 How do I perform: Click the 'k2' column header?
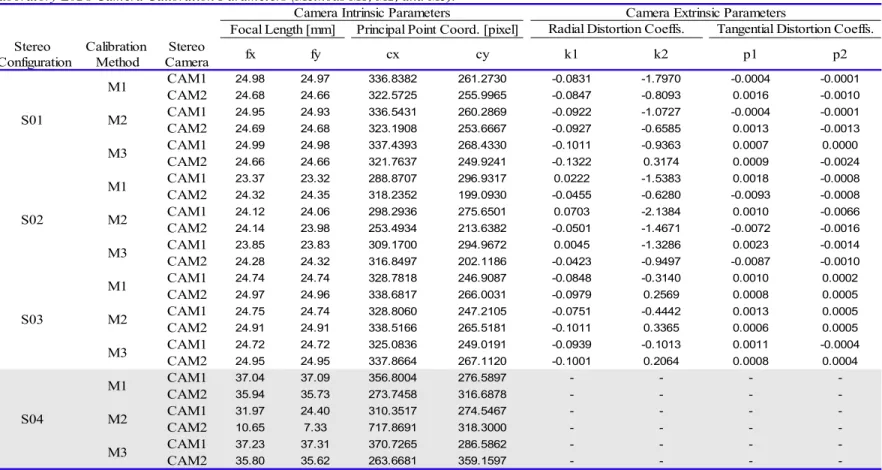[x=661, y=55]
